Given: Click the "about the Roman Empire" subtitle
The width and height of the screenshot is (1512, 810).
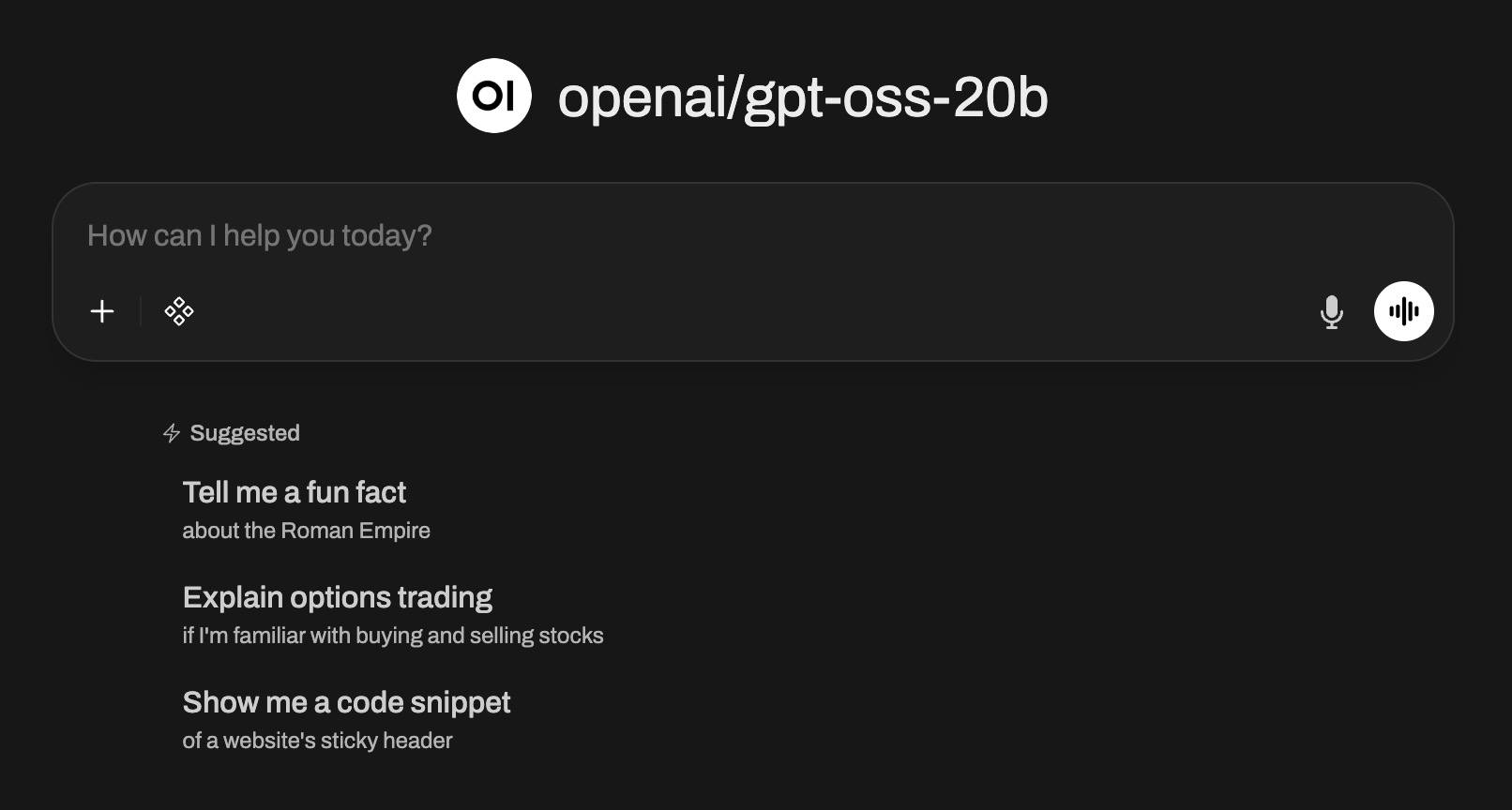Looking at the screenshot, I should 306,531.
